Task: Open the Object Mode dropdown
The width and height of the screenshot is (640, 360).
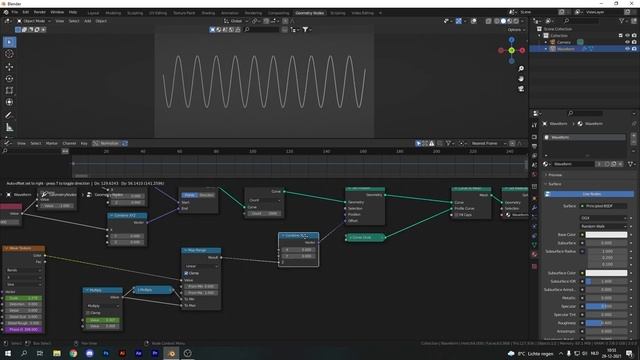Action: 34,21
